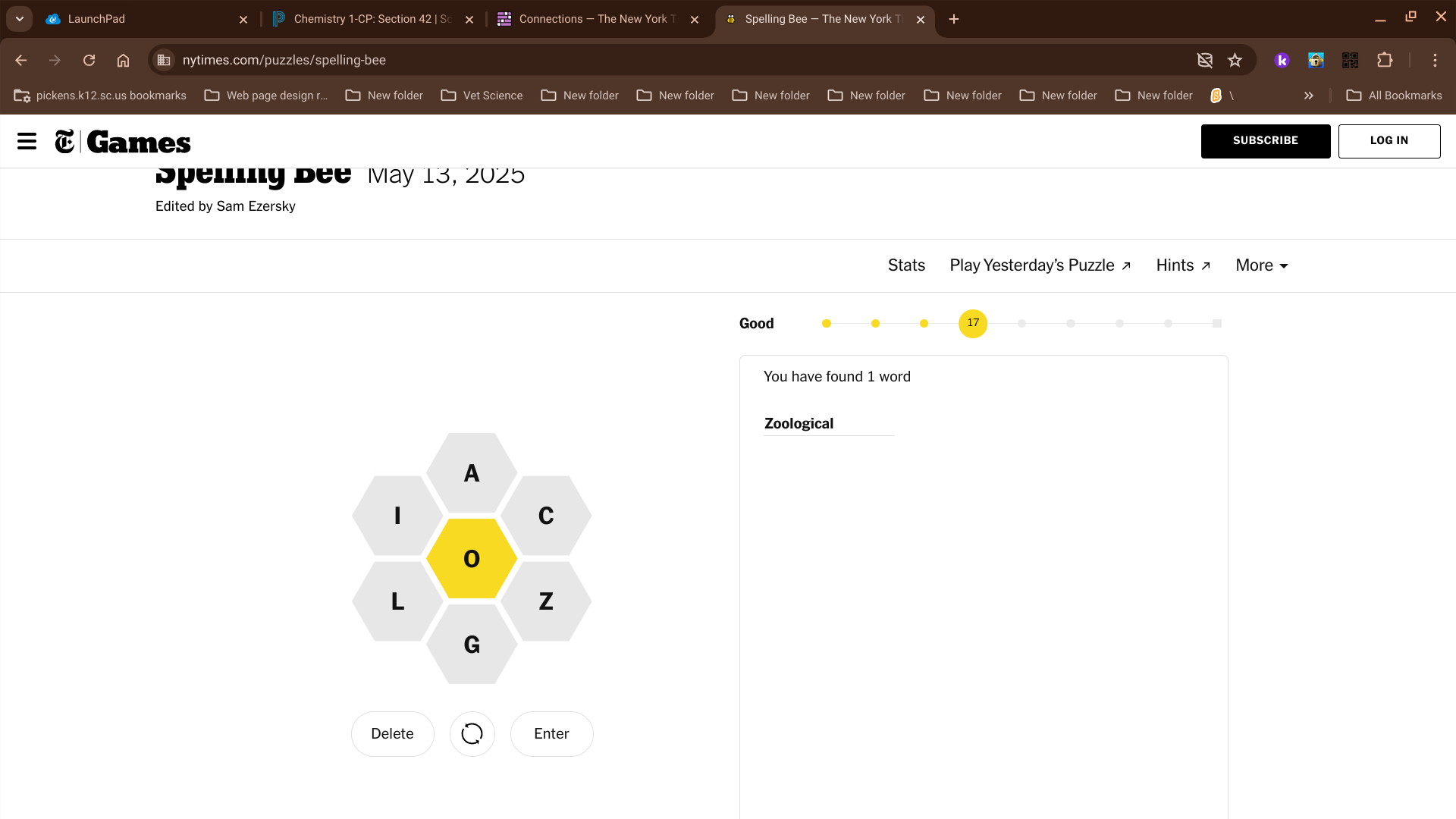Expand the More dropdown menu
This screenshot has height=819, width=1456.
point(1262,265)
